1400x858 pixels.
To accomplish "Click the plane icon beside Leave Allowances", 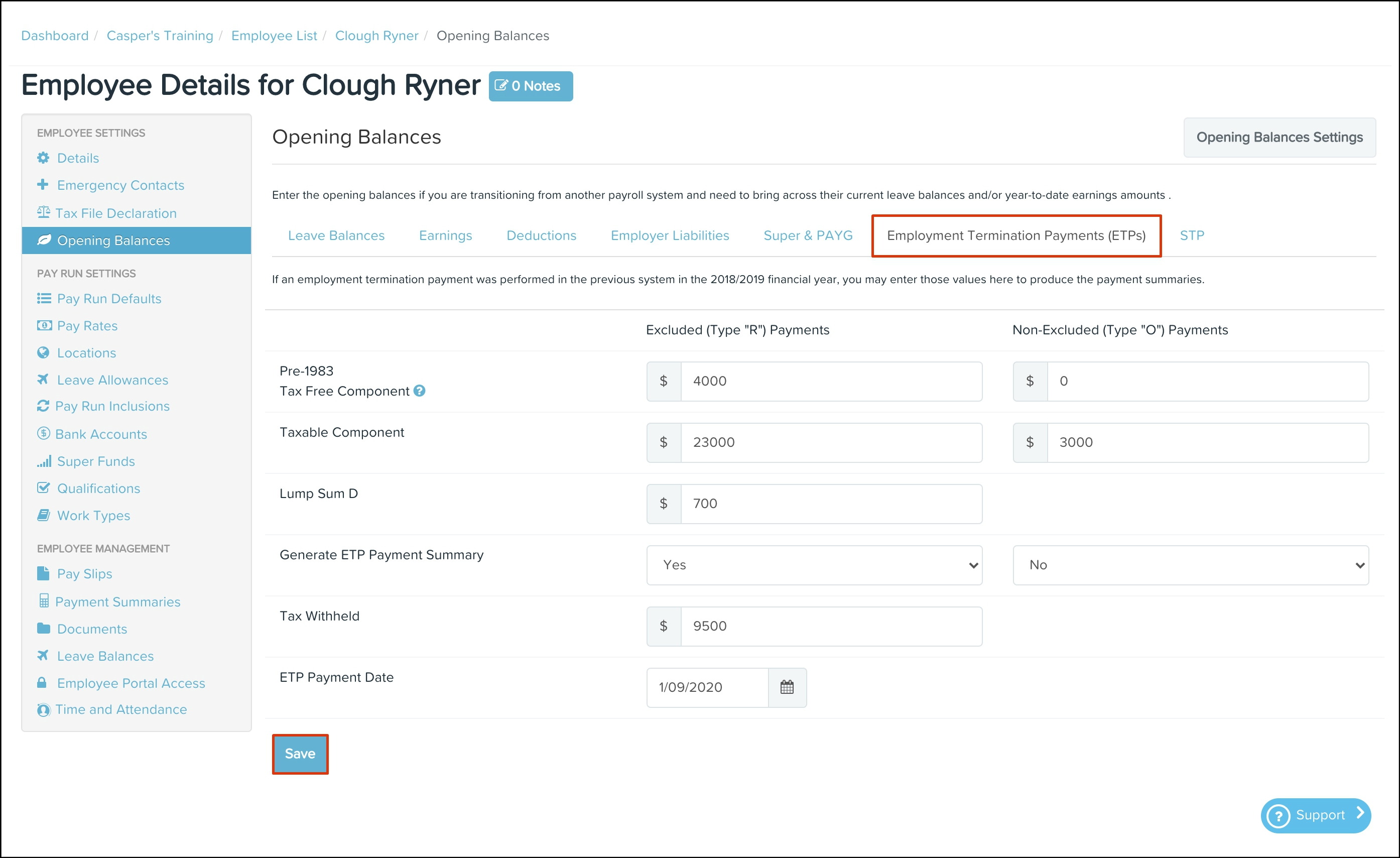I will 43,380.
